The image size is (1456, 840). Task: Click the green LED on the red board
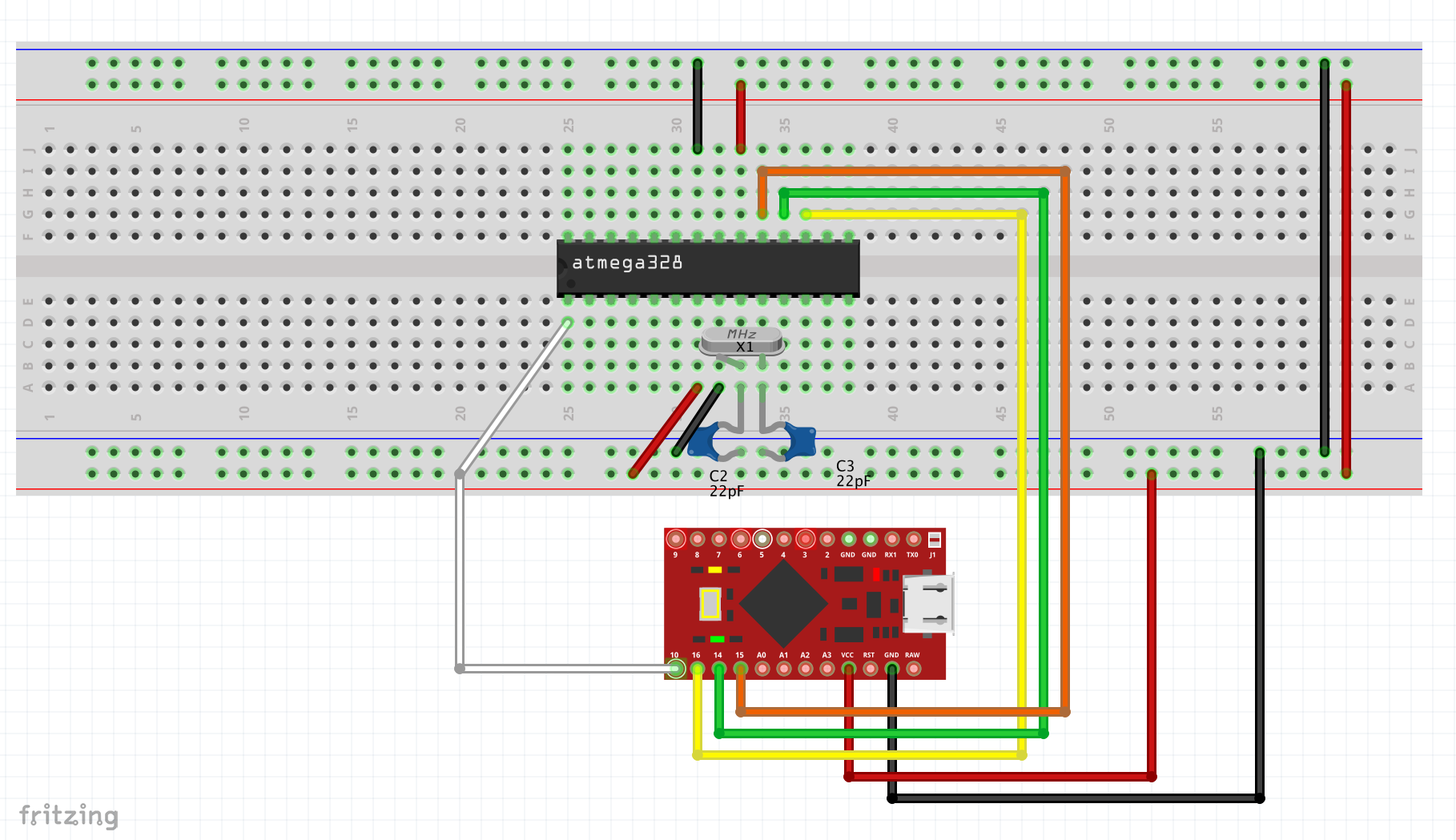718,639
